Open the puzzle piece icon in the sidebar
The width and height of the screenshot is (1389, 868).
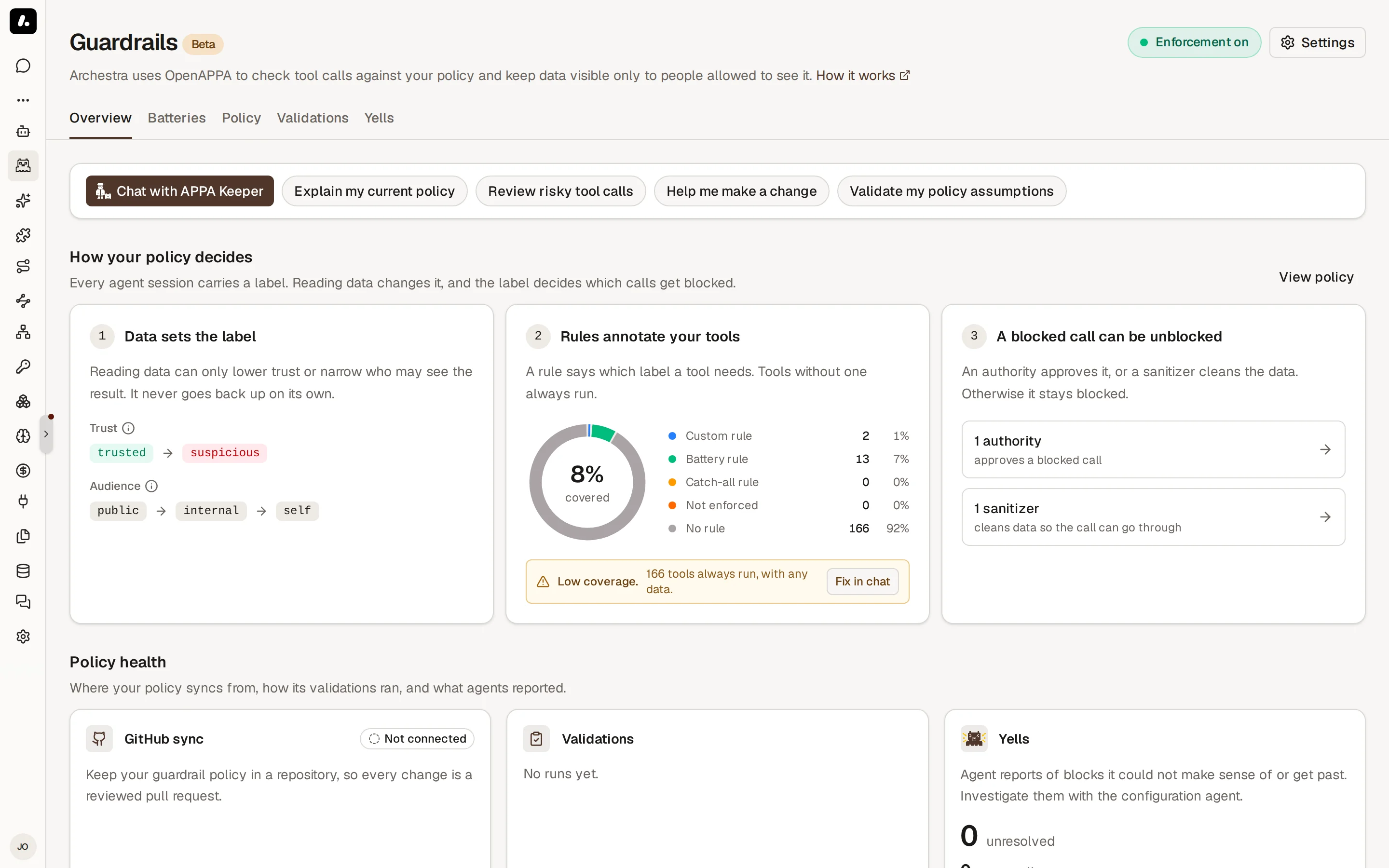pyautogui.click(x=23, y=235)
